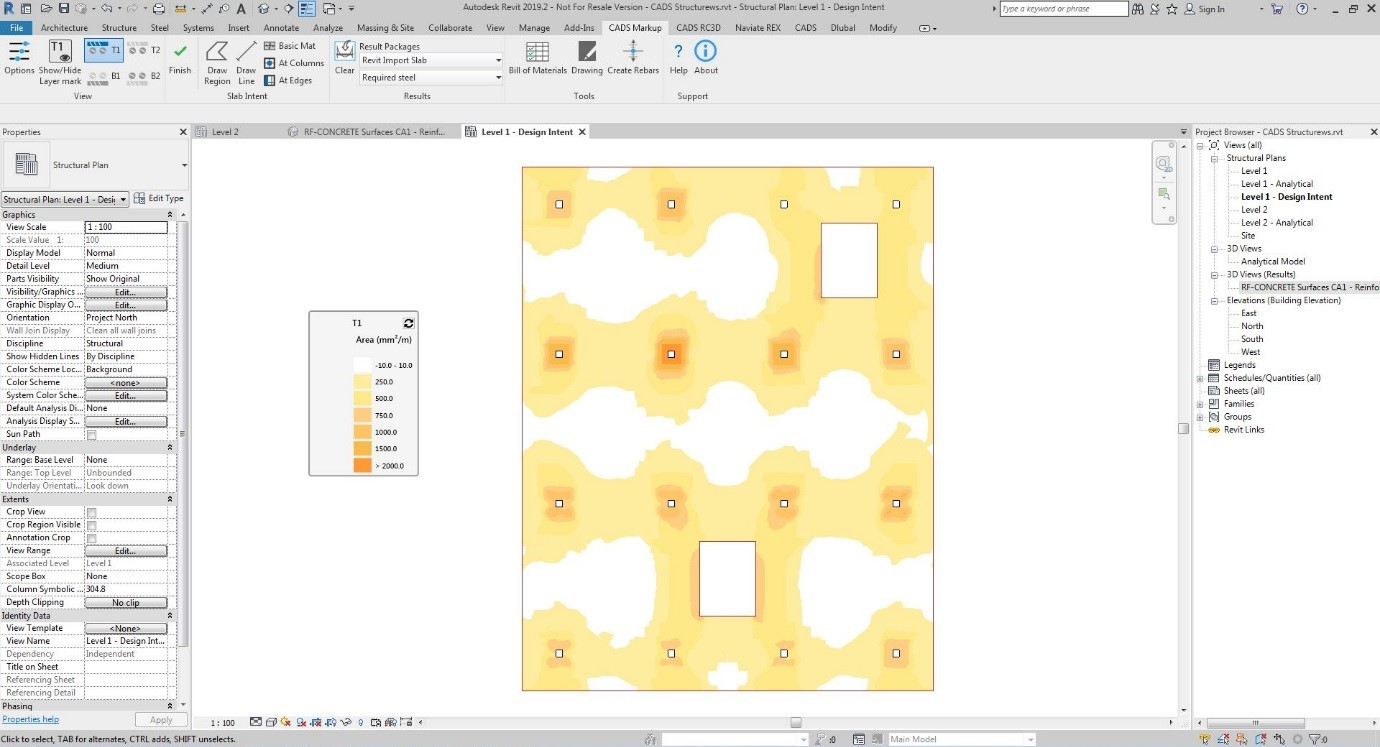Check the Annotation Crop box
The height and width of the screenshot is (747, 1380).
pyautogui.click(x=89, y=537)
